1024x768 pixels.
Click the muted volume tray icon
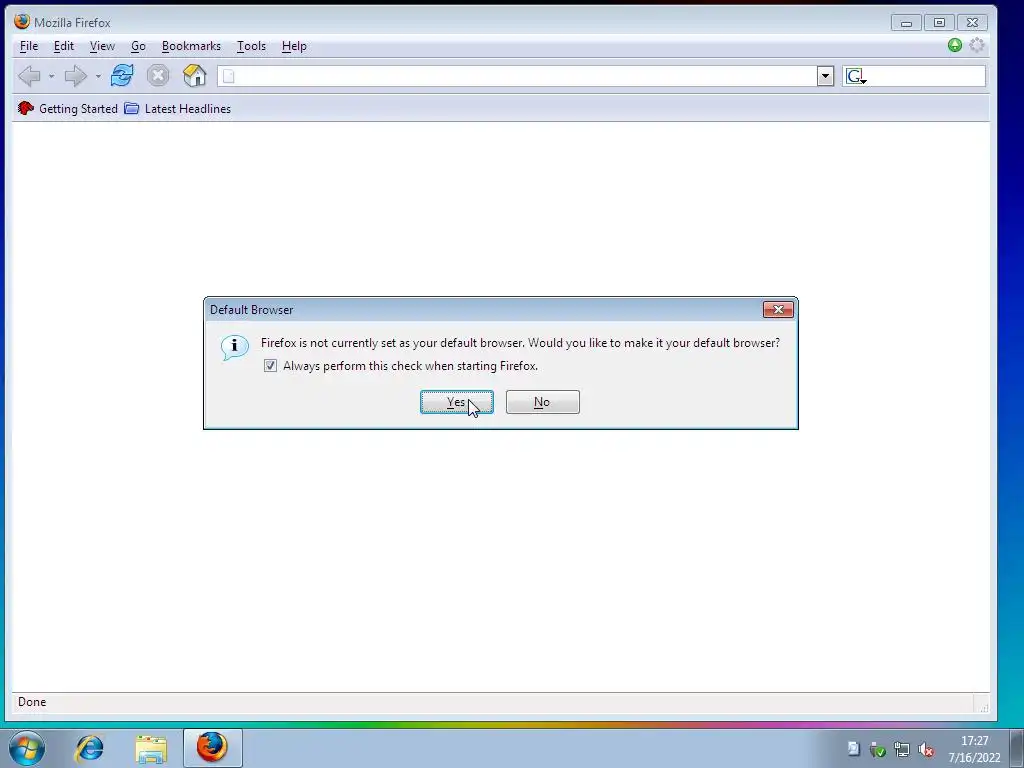926,750
